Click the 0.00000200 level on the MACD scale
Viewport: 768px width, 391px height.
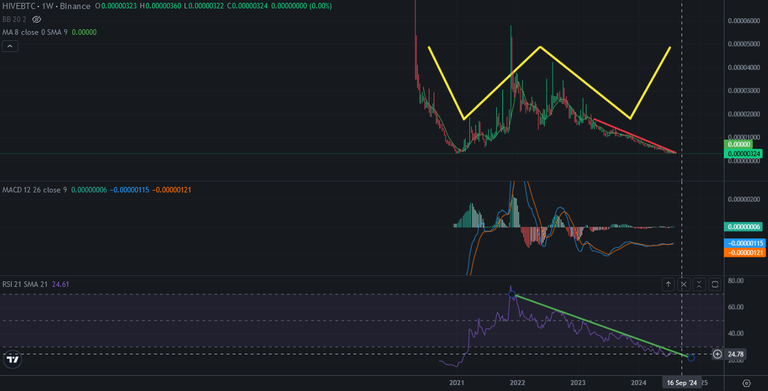(x=744, y=199)
